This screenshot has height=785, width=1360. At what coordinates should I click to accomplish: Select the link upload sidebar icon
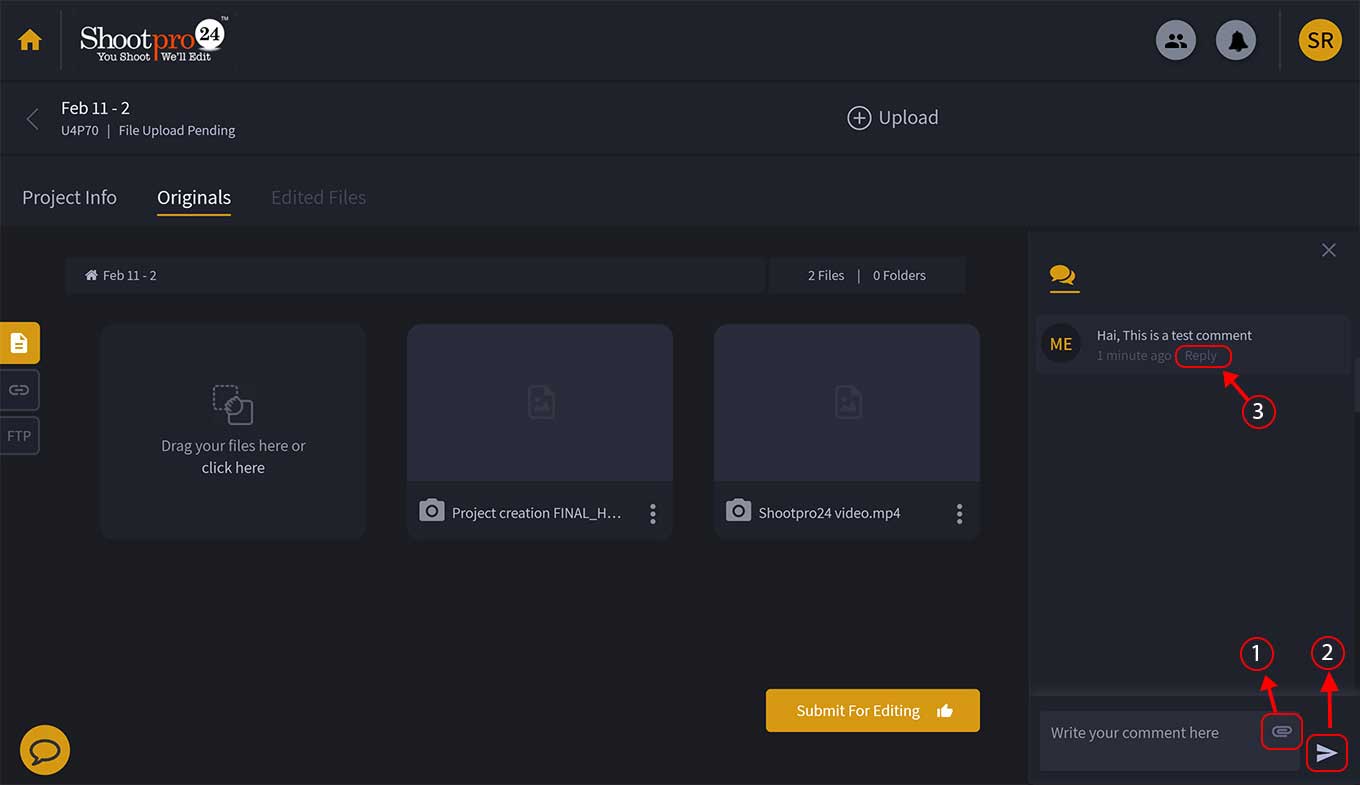(19, 390)
